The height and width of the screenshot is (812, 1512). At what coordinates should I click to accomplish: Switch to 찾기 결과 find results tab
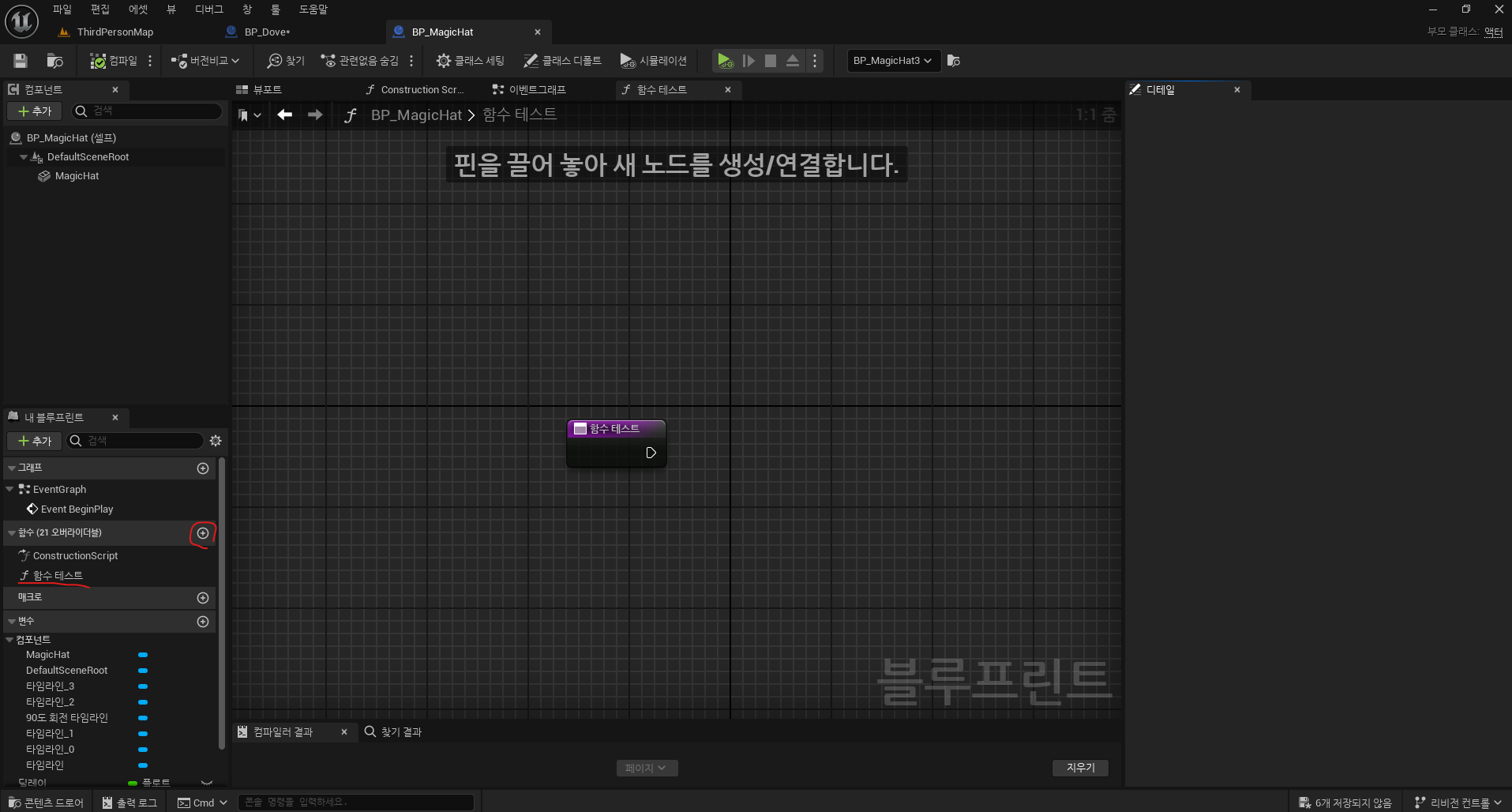click(393, 732)
